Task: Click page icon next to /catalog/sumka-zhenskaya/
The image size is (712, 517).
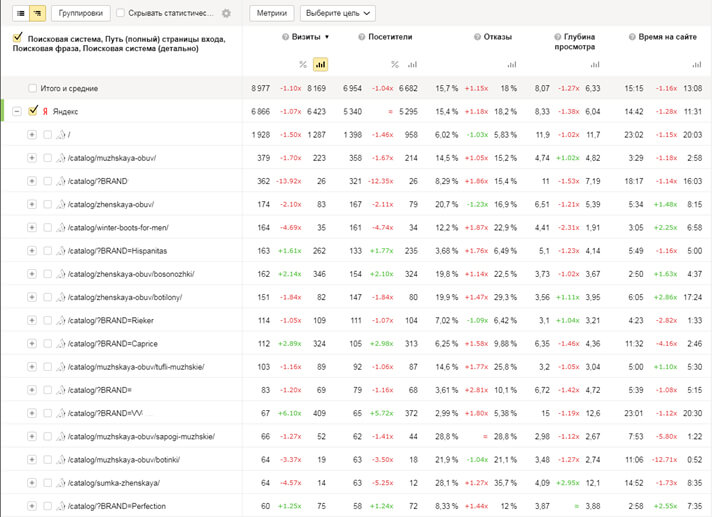Action: pos(61,483)
